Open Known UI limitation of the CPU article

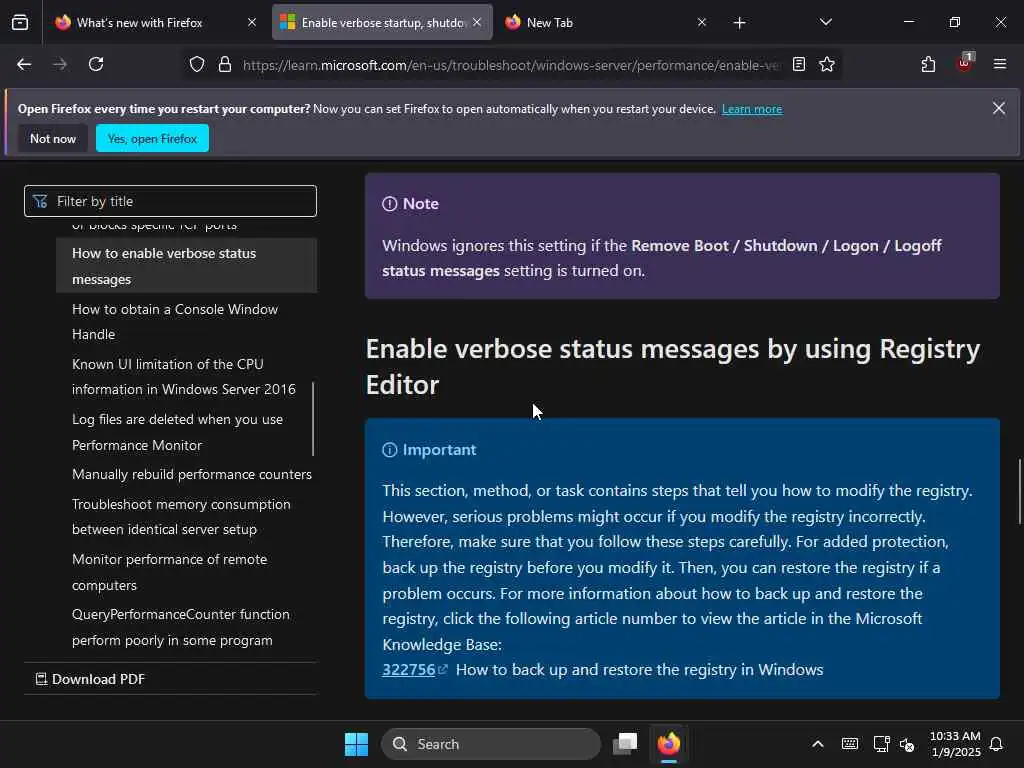point(184,377)
